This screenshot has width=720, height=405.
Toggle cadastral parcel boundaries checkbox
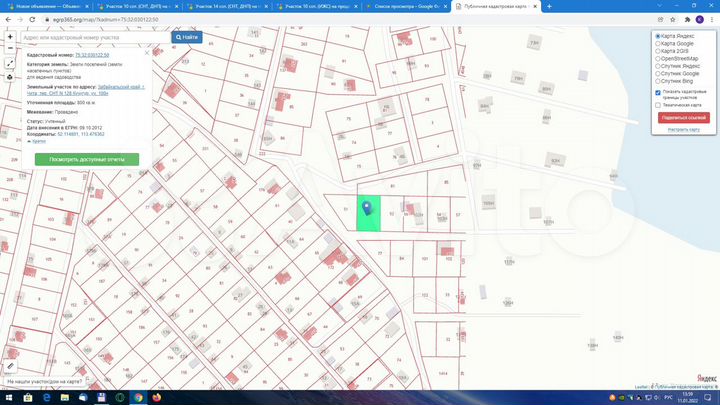tap(658, 92)
